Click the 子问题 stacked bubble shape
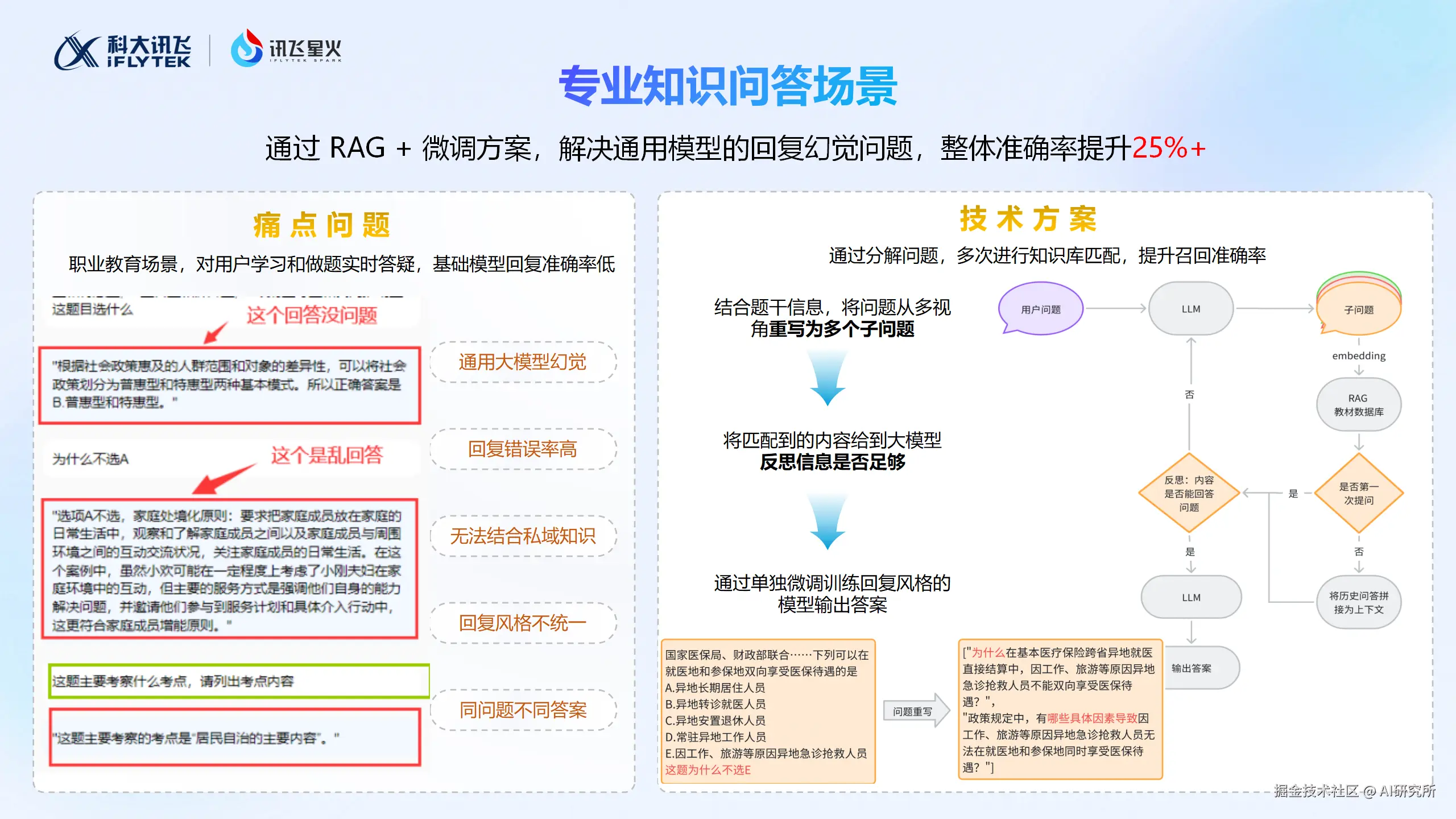Image resolution: width=1456 pixels, height=819 pixels. coord(1358,309)
